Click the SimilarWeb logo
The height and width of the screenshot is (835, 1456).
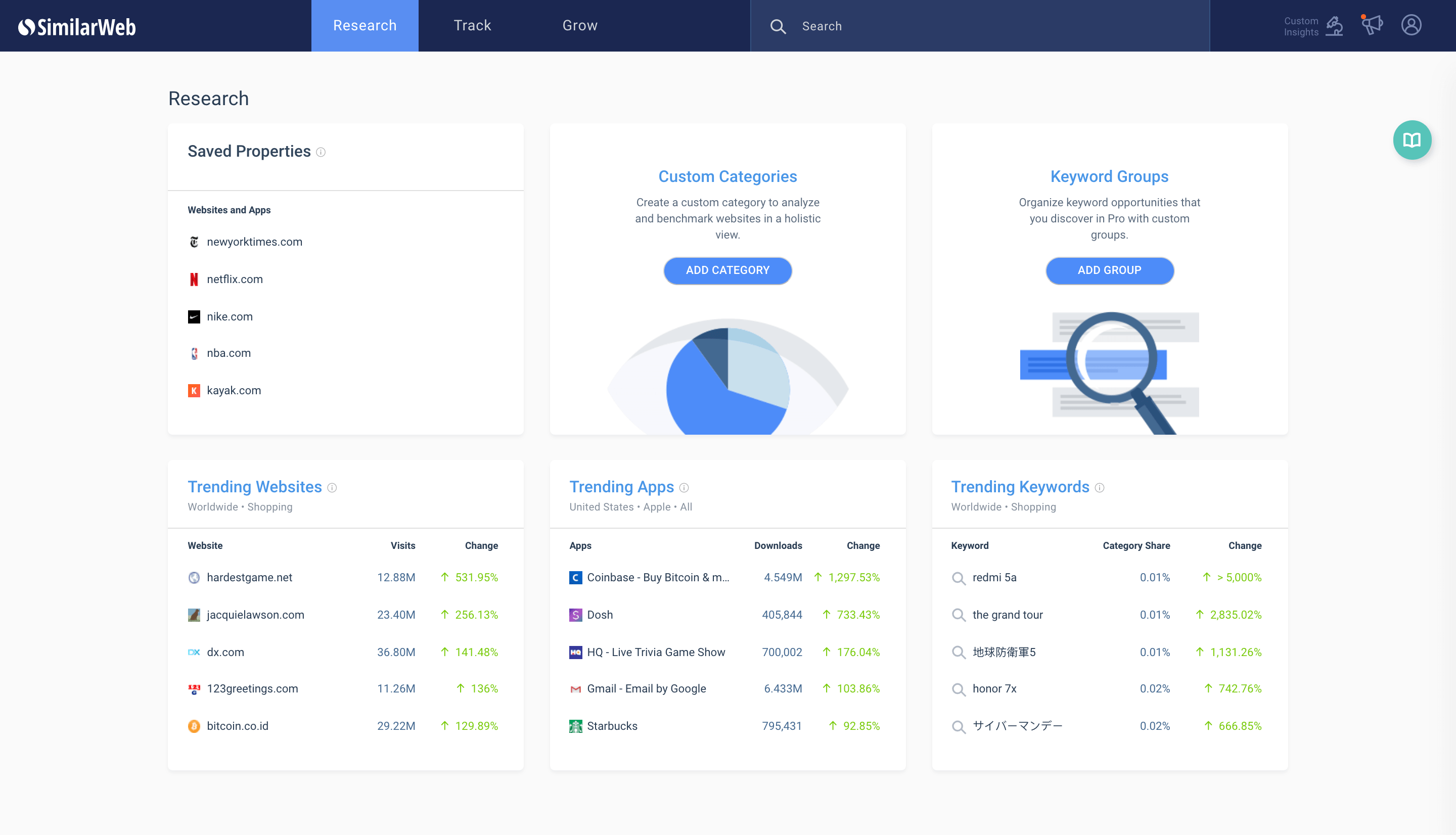tap(77, 26)
